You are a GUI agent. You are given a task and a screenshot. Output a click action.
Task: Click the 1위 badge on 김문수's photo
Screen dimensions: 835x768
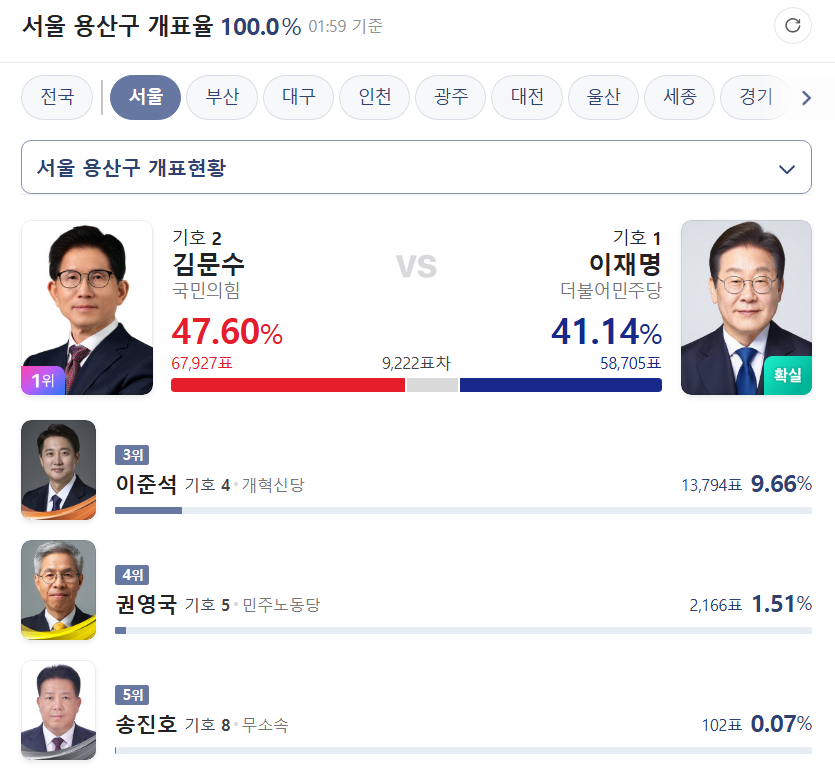(x=42, y=380)
